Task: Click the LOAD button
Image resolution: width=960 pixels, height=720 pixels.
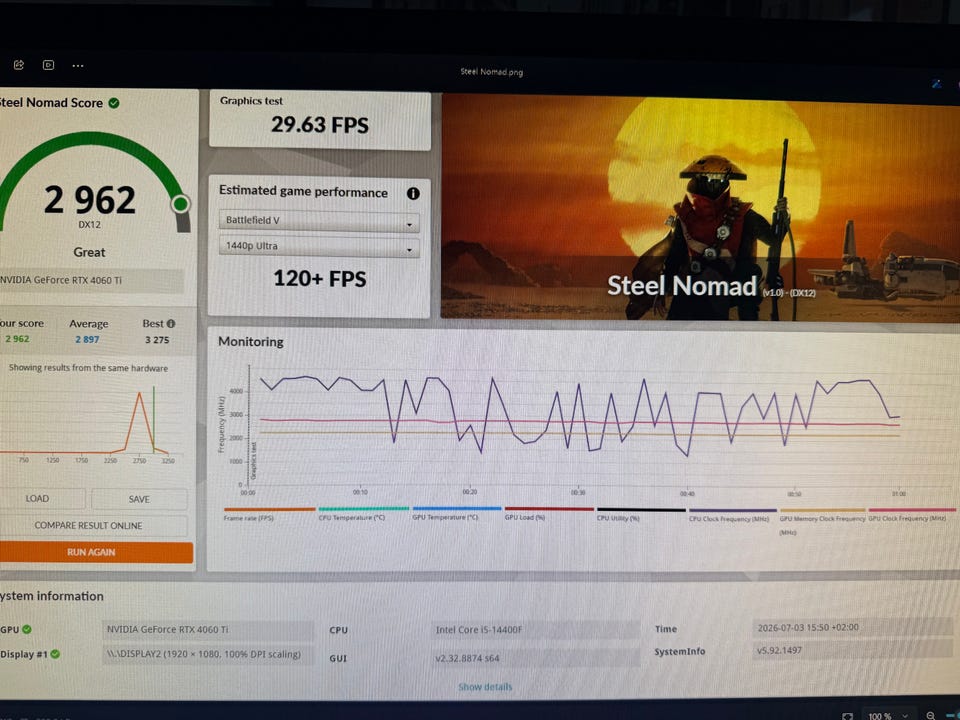Action: coord(38,498)
